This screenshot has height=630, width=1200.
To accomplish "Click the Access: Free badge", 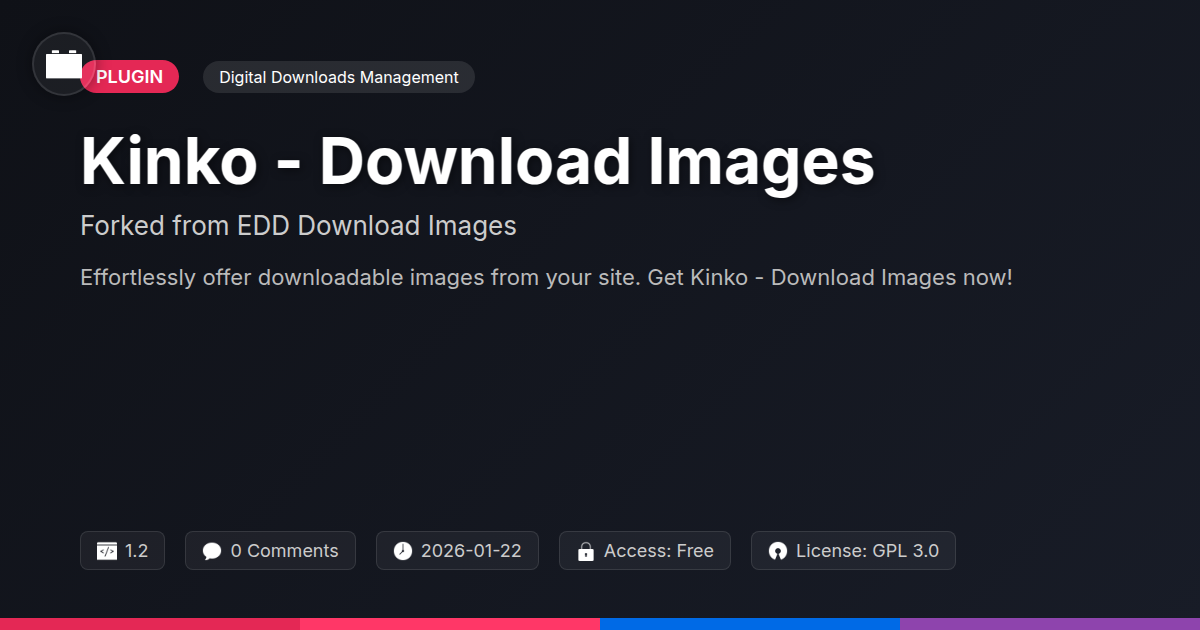I will (x=645, y=551).
